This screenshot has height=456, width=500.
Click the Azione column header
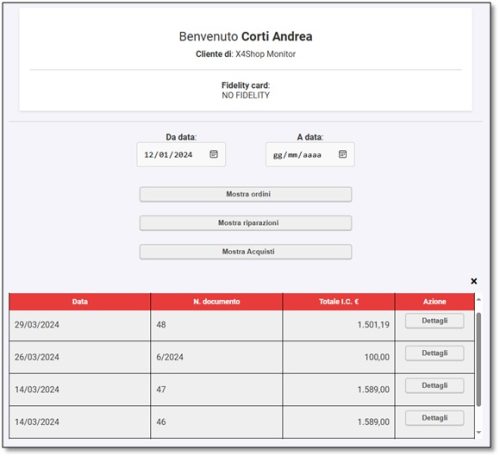(x=435, y=302)
